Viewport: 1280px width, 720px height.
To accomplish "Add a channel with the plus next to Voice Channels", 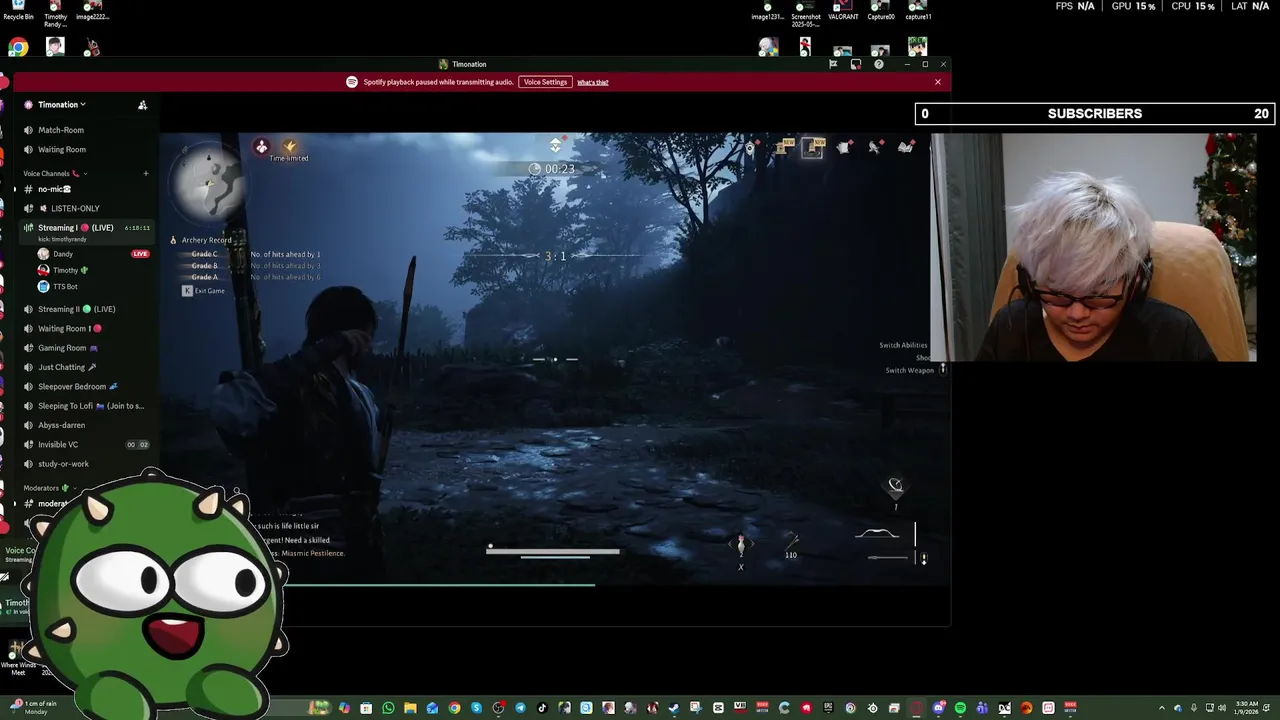I will [145, 174].
